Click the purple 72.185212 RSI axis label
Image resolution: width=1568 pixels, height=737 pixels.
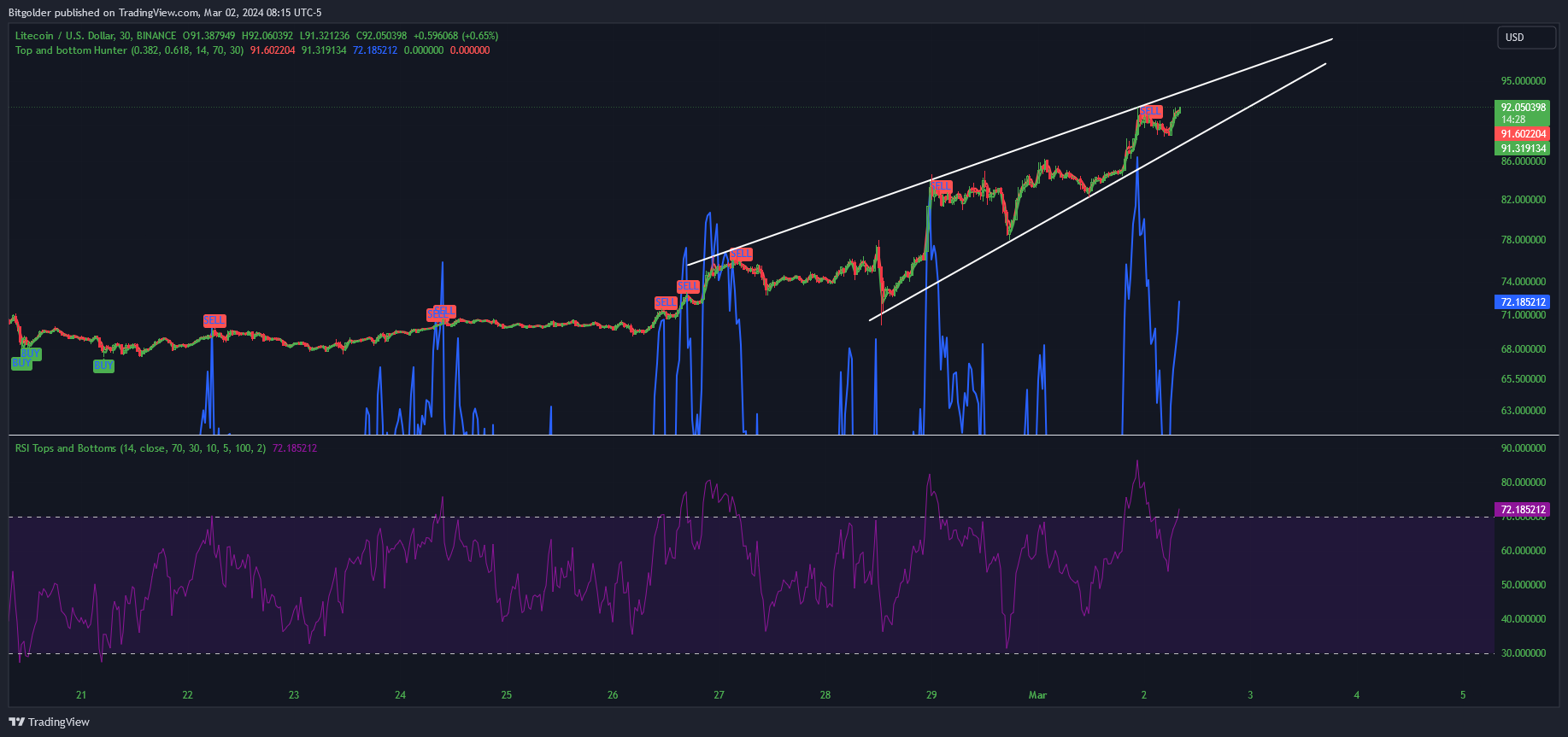click(x=1524, y=510)
